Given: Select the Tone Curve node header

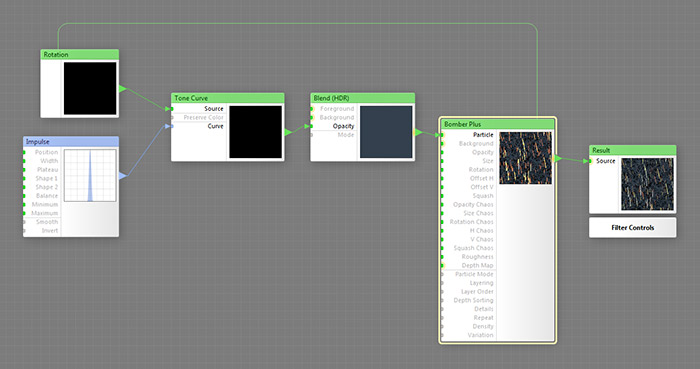Looking at the screenshot, I should 228,98.
